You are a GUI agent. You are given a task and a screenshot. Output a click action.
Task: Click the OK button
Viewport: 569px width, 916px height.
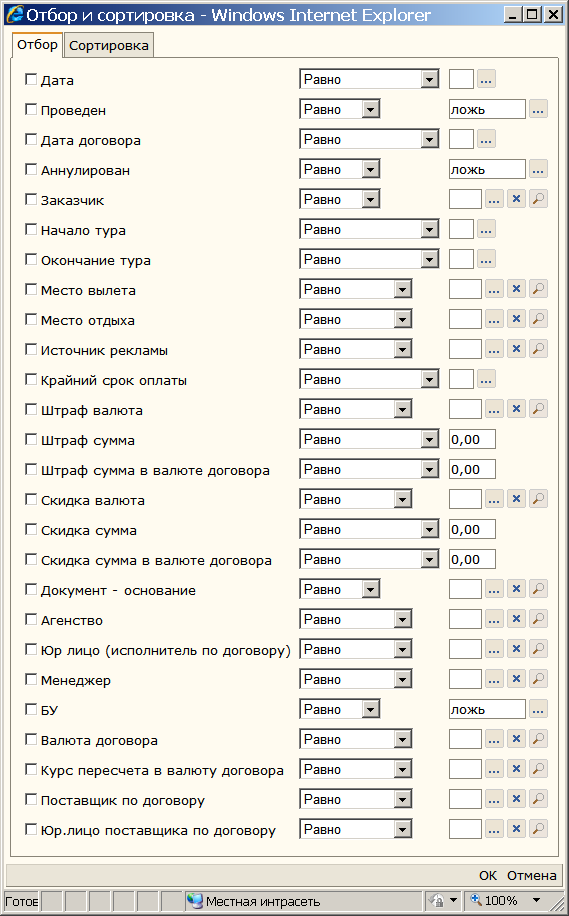pos(488,875)
